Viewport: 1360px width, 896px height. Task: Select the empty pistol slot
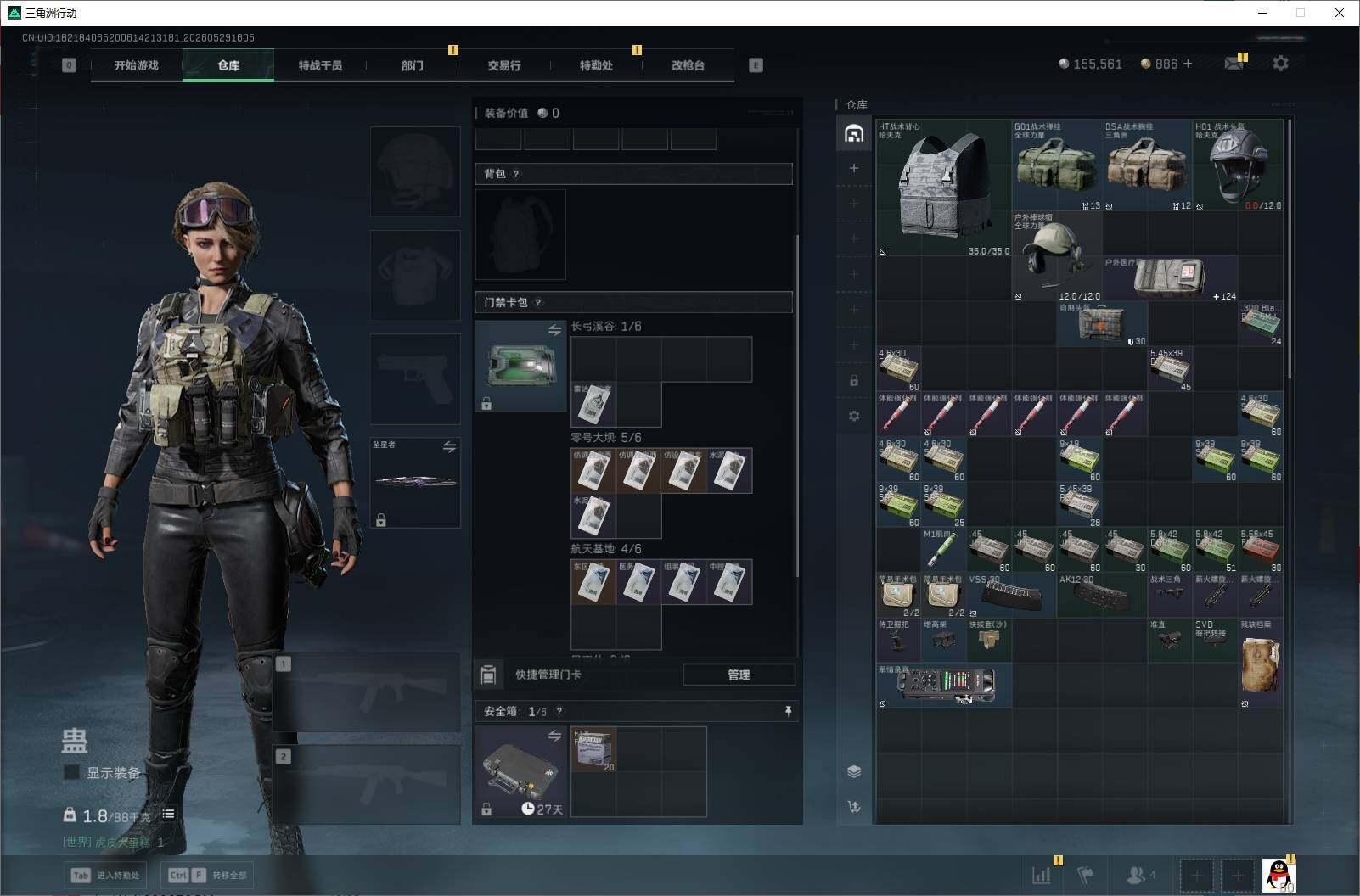point(415,378)
